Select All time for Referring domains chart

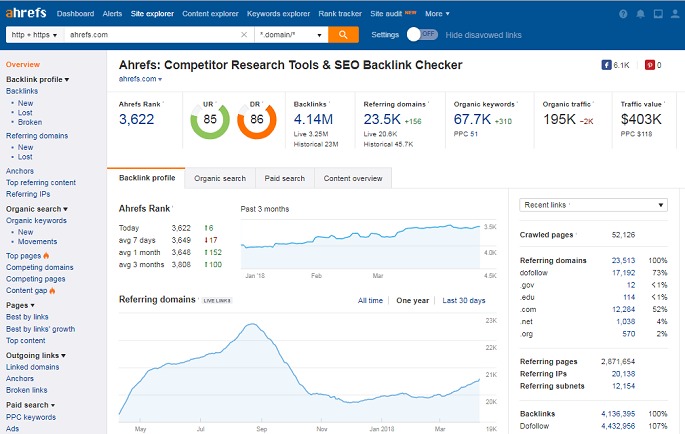[370, 300]
